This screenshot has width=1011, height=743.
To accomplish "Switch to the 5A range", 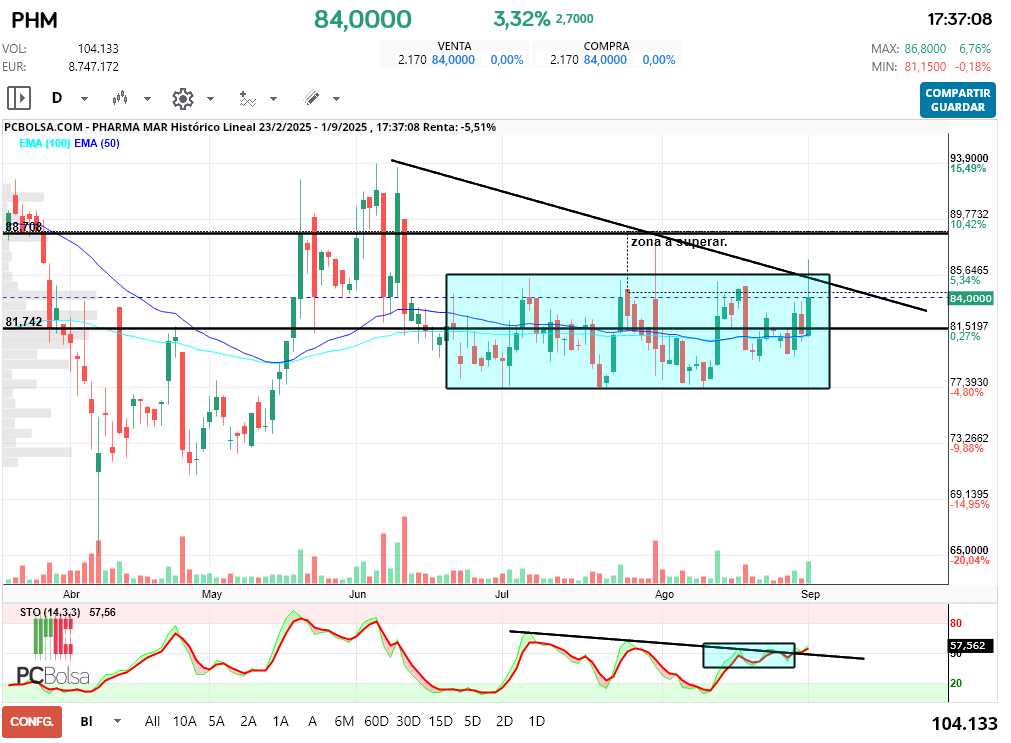I will pos(217,721).
